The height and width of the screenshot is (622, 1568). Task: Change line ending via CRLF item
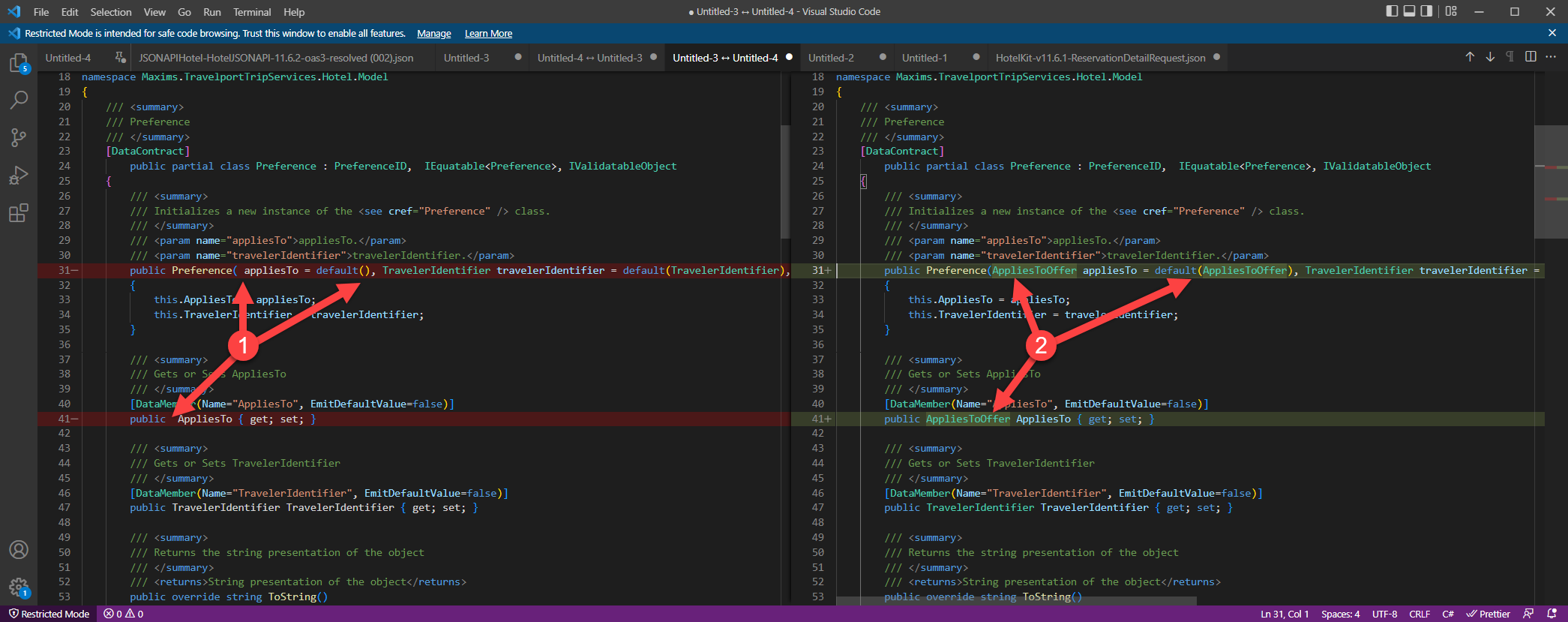[1420, 614]
